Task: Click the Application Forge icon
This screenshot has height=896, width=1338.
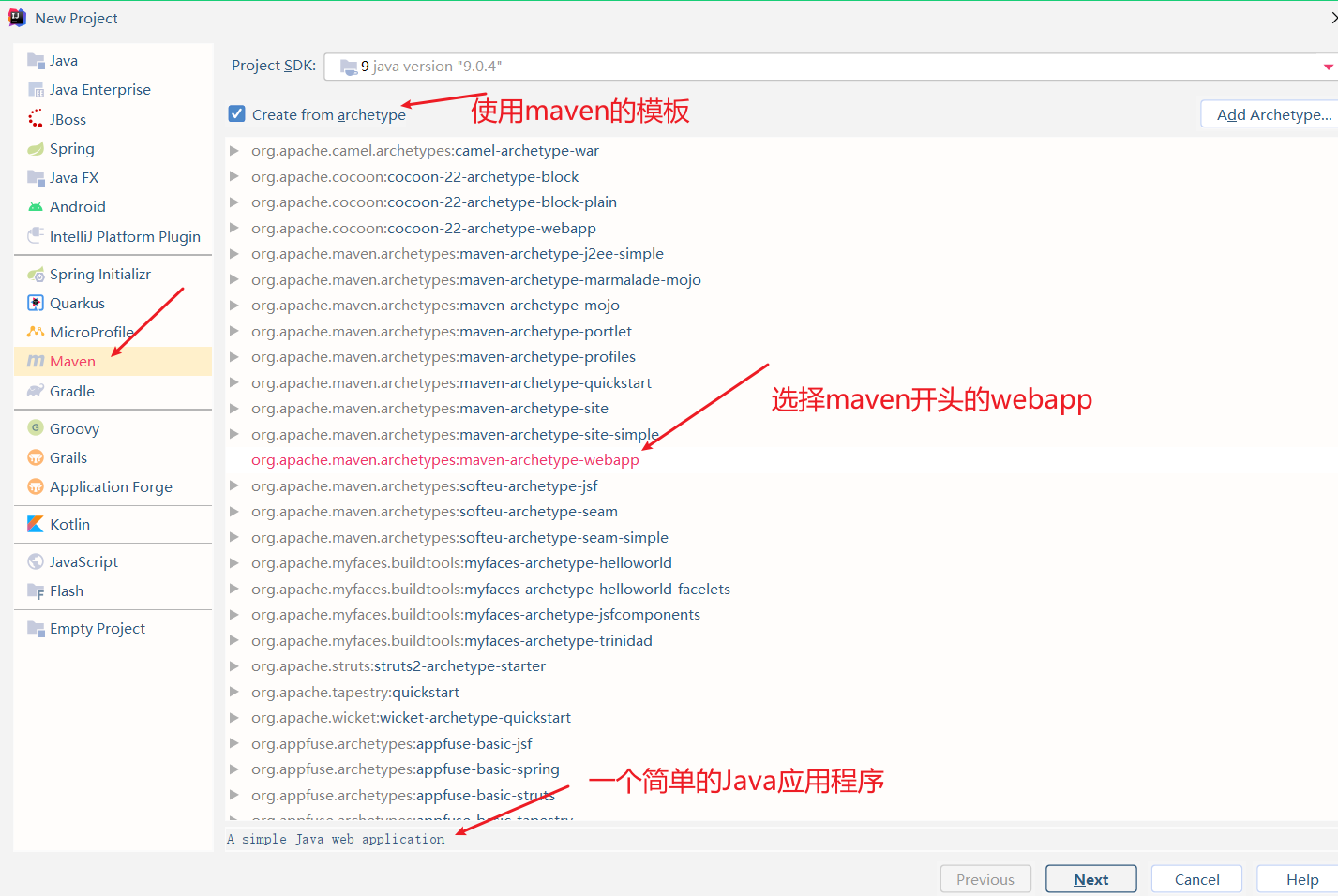Action: click(x=36, y=486)
